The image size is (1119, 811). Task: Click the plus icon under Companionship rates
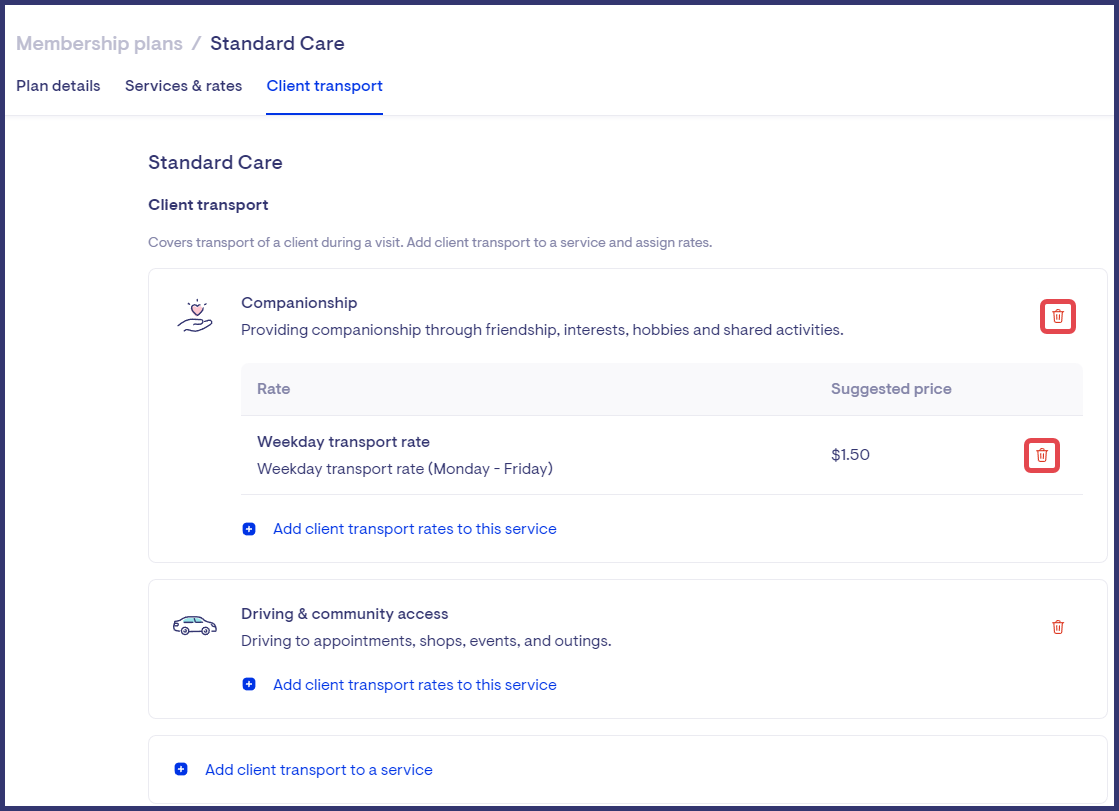pyautogui.click(x=249, y=529)
